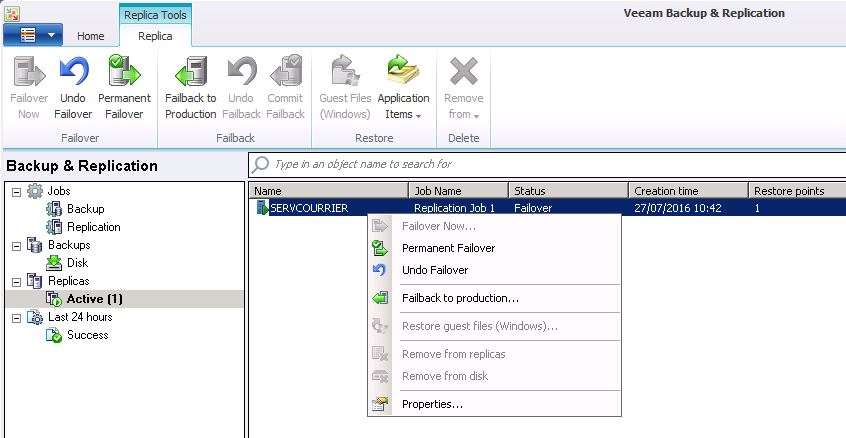
Task: Select the SERVCOURRIER replica row
Action: 547,208
